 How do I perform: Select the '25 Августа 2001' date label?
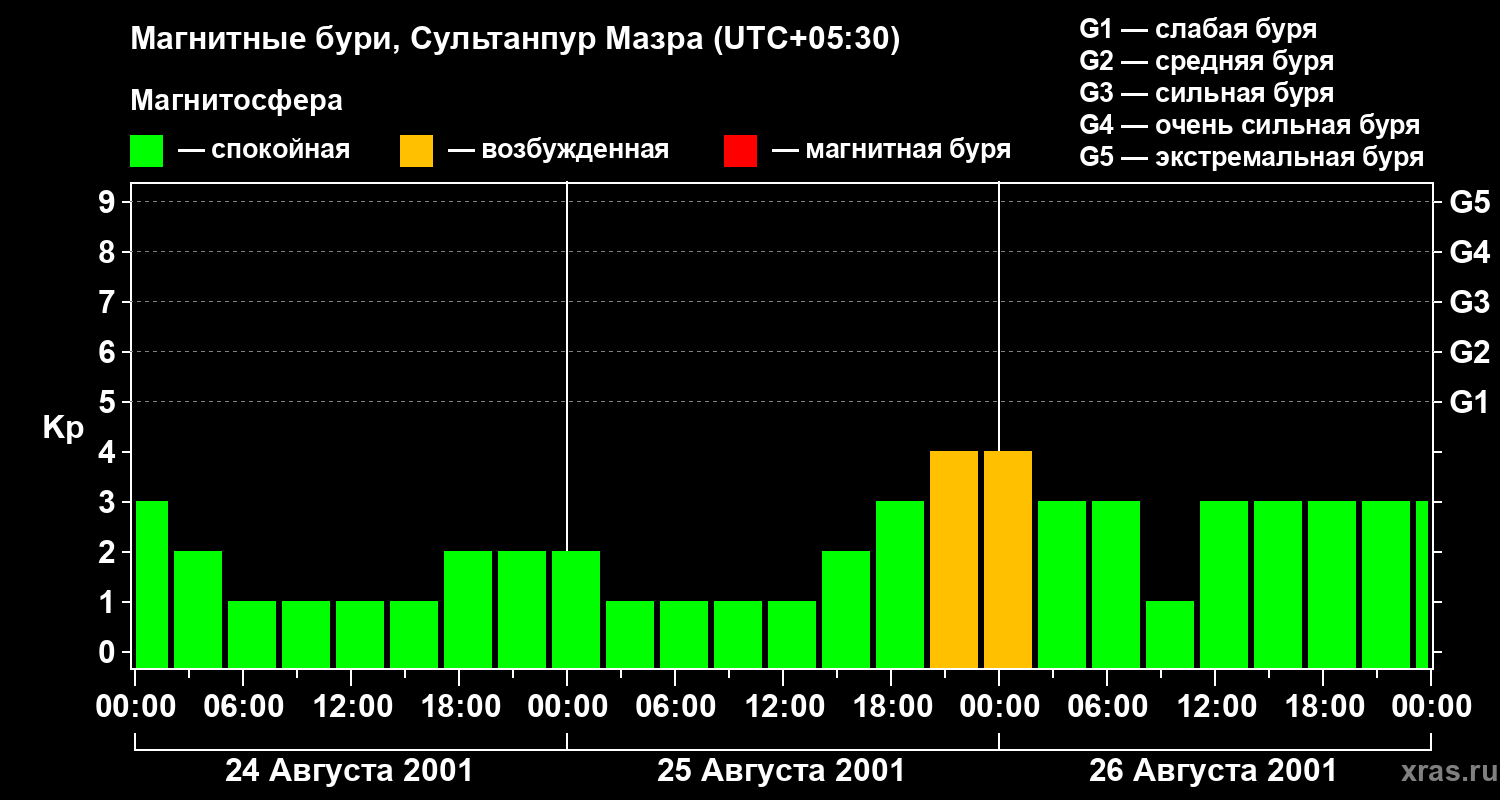click(781, 771)
